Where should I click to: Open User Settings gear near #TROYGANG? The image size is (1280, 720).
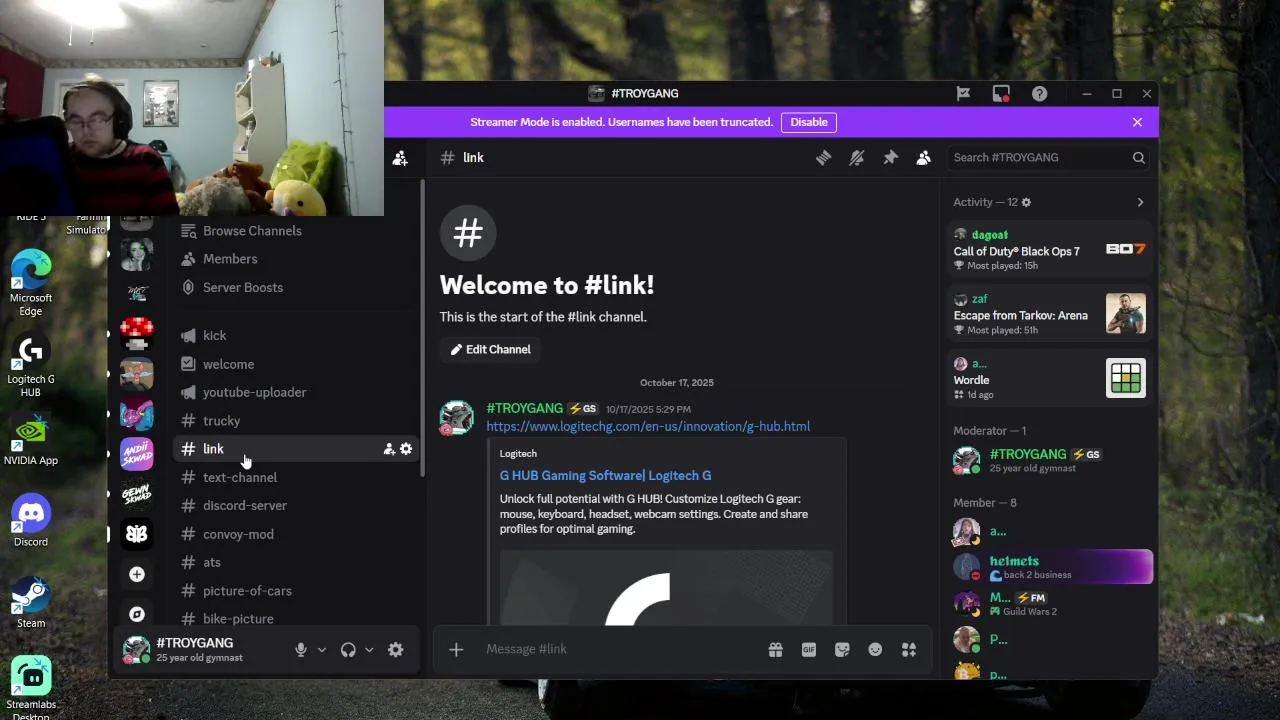[x=396, y=650]
